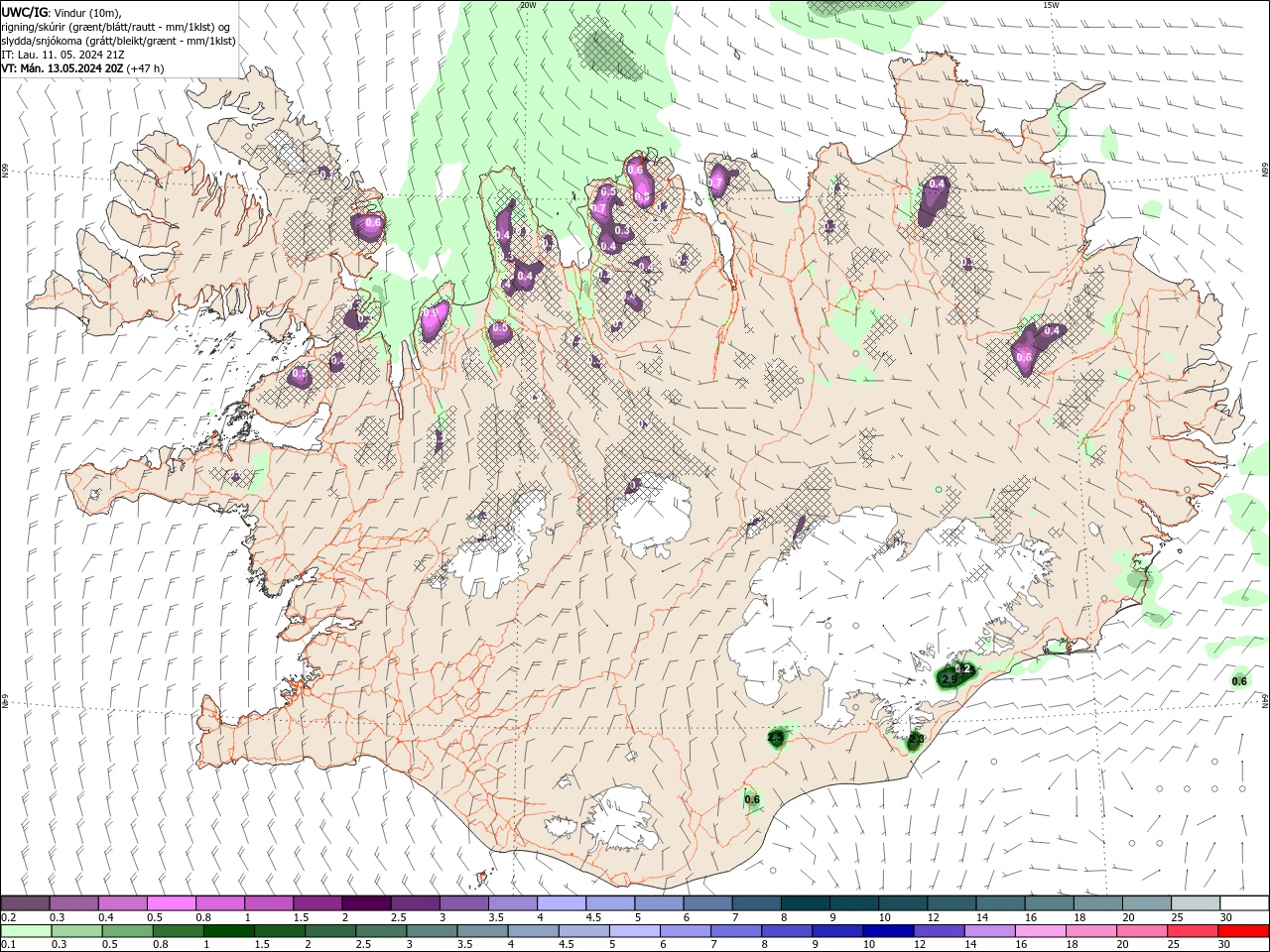Click the 15W longitude label

tap(1051, 5)
